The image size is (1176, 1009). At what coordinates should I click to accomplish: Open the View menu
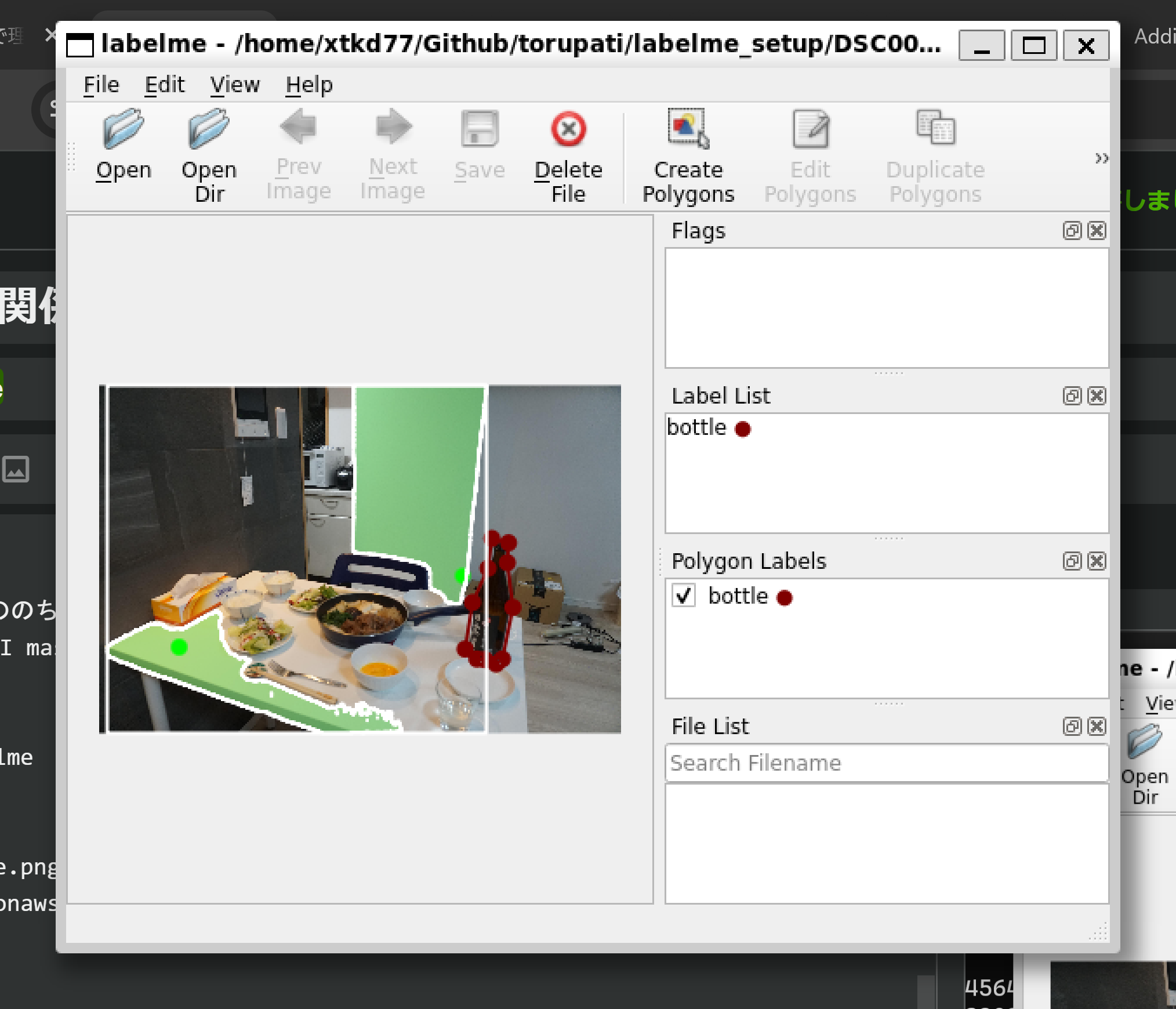click(235, 85)
